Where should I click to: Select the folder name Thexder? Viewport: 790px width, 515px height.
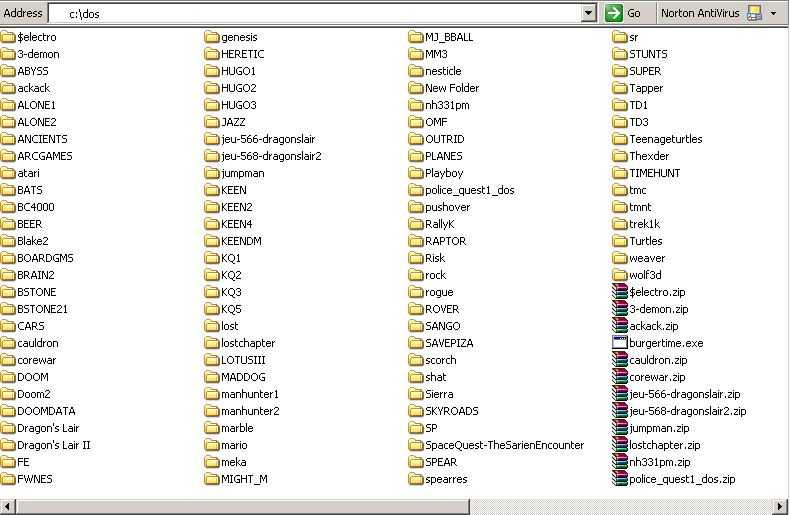click(649, 156)
